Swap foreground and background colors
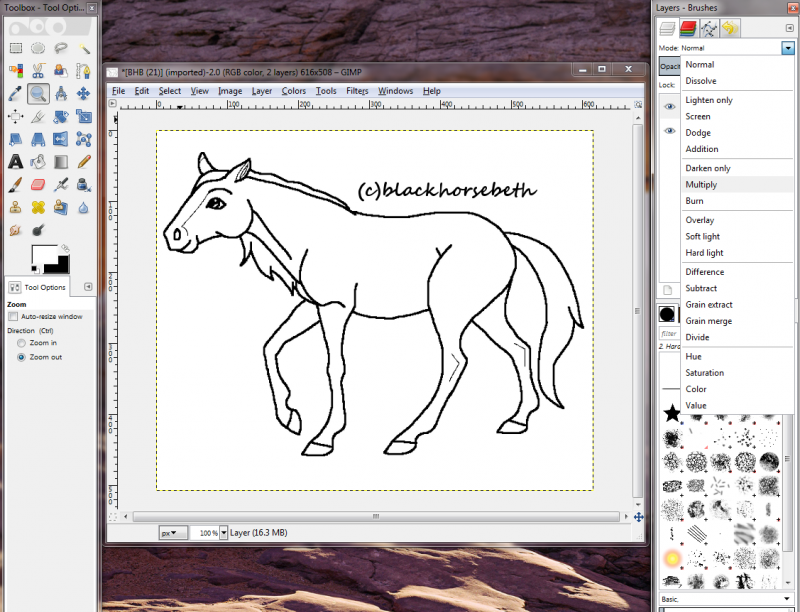Image resolution: width=800 pixels, height=612 pixels. pos(65,248)
